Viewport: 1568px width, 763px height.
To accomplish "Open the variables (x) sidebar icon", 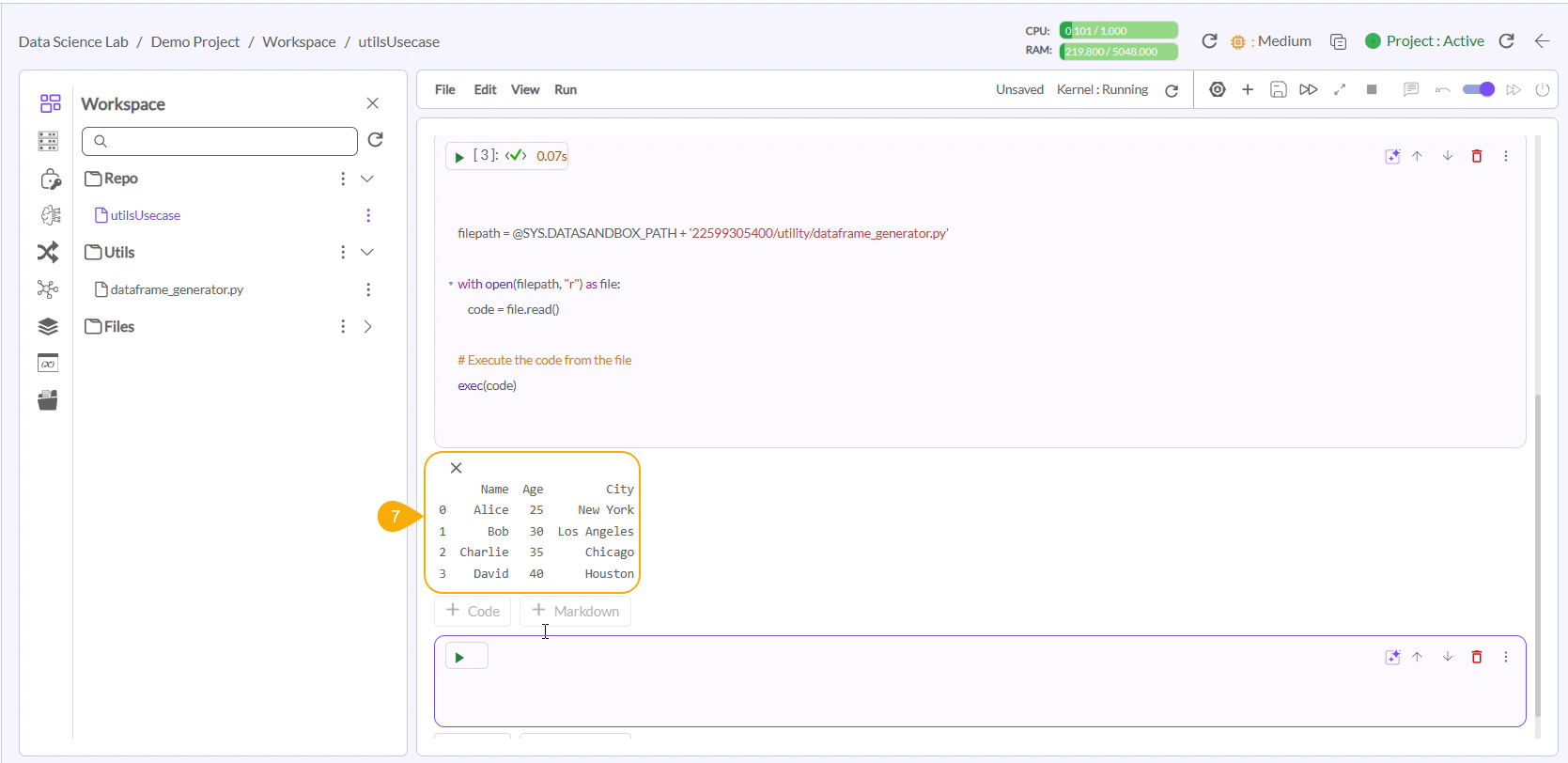I will (x=48, y=364).
